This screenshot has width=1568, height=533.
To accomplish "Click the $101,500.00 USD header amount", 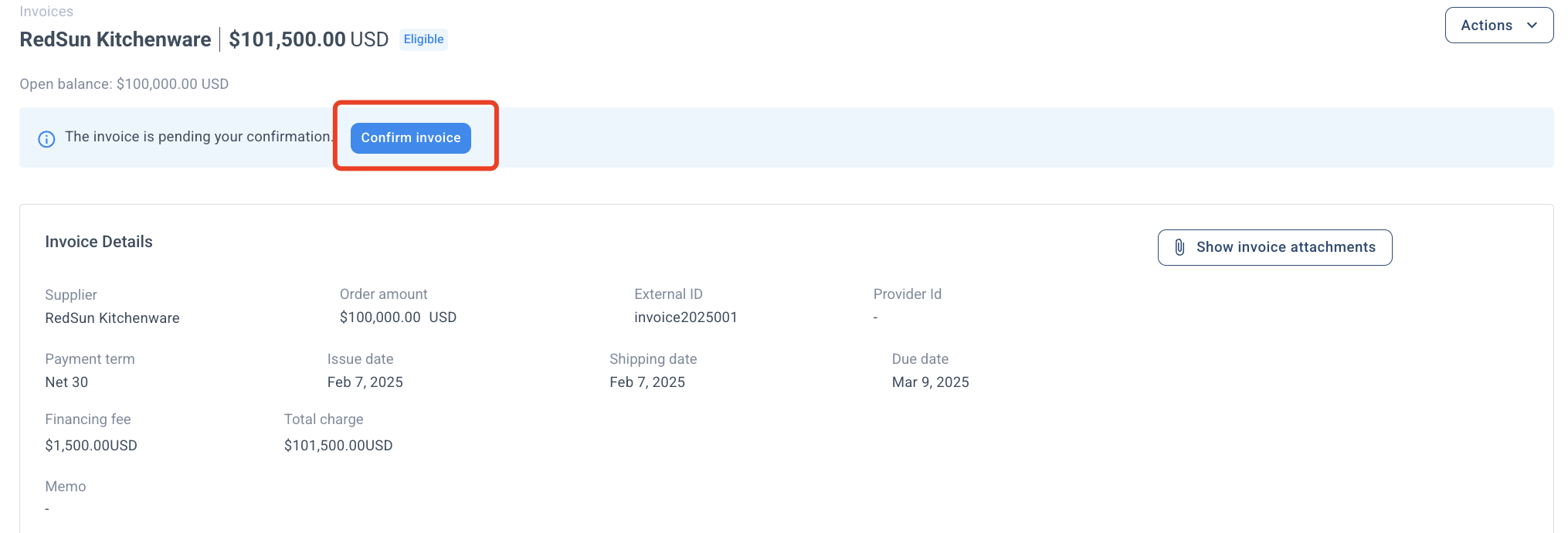I will click(308, 39).
